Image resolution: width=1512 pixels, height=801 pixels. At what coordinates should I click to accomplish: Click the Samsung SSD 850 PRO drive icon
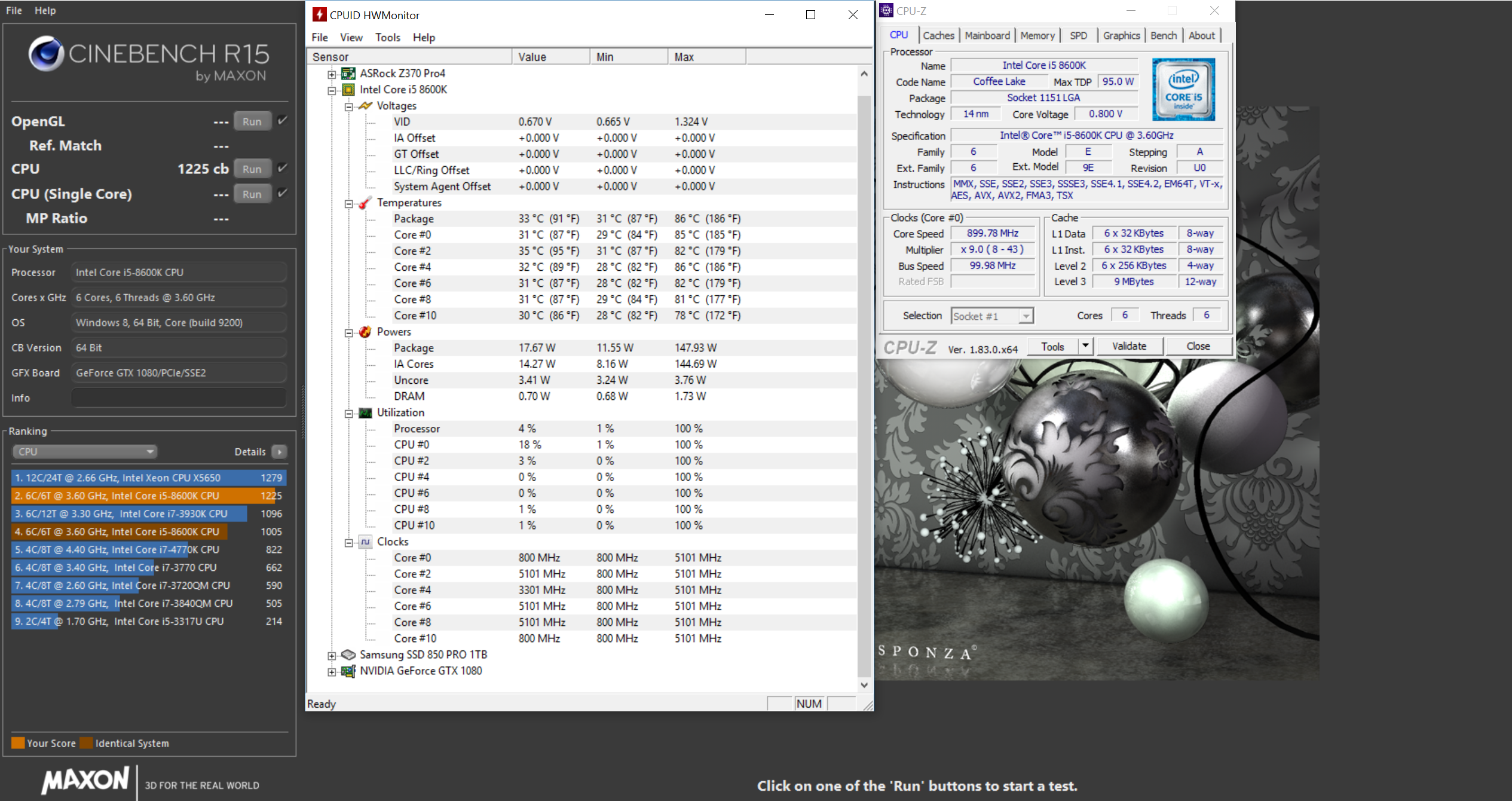click(348, 655)
